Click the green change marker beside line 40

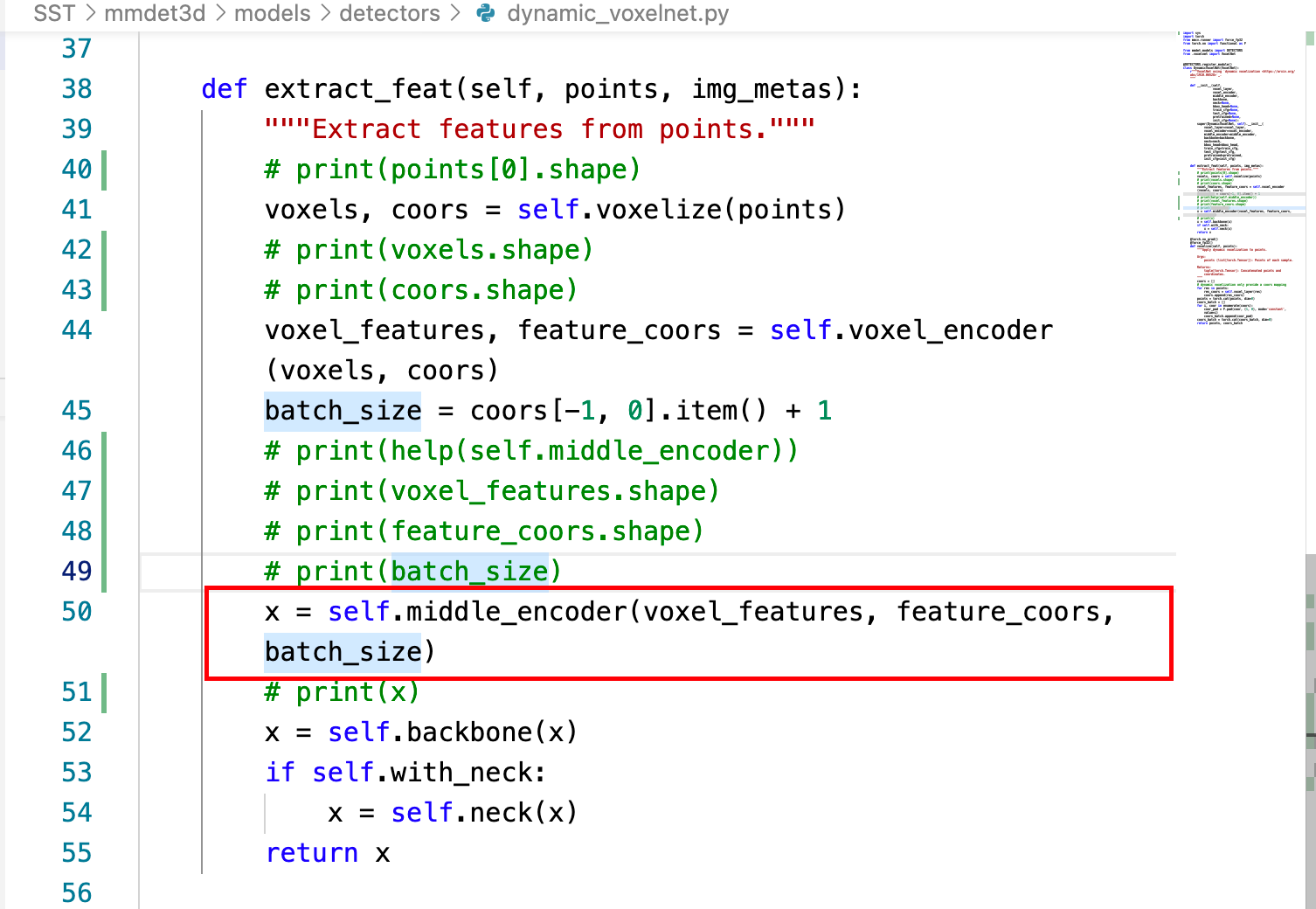(x=105, y=169)
